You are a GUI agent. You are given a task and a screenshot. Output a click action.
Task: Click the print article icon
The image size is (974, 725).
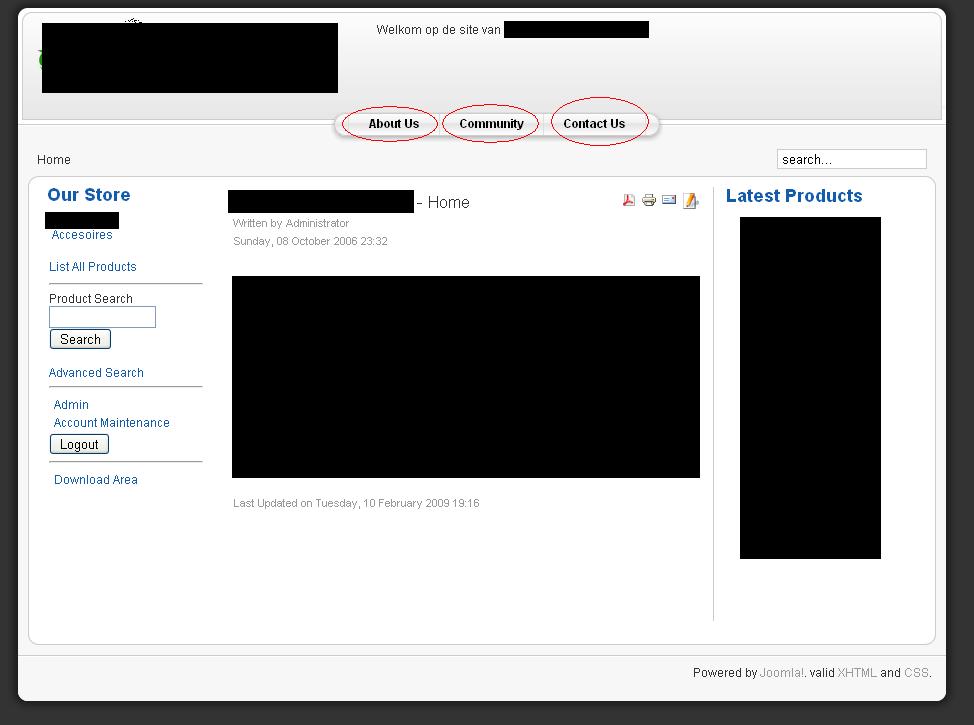[x=649, y=200]
